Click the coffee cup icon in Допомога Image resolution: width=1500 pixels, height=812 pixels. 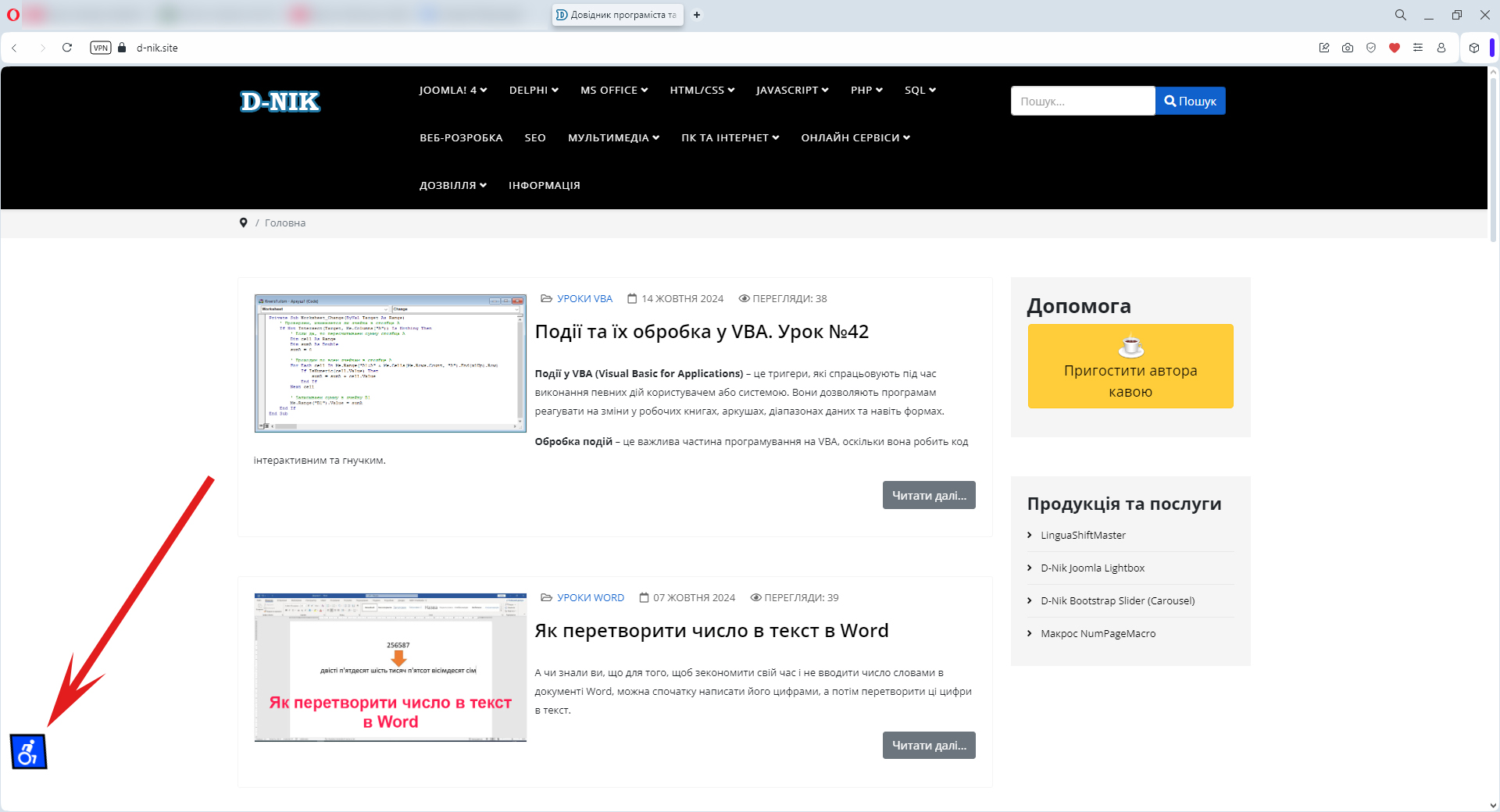coord(1130,344)
